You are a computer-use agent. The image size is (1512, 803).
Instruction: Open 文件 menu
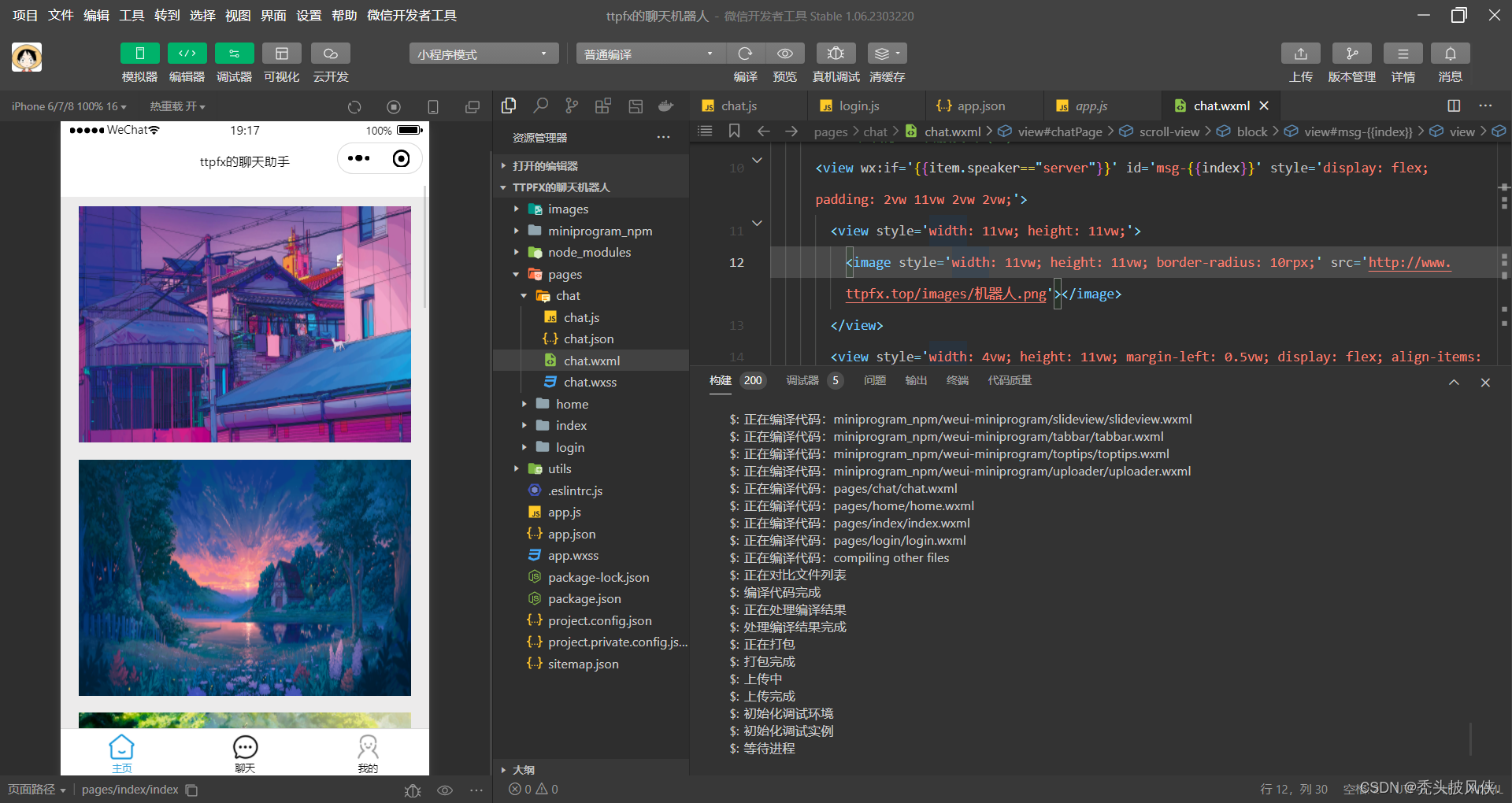[x=61, y=16]
